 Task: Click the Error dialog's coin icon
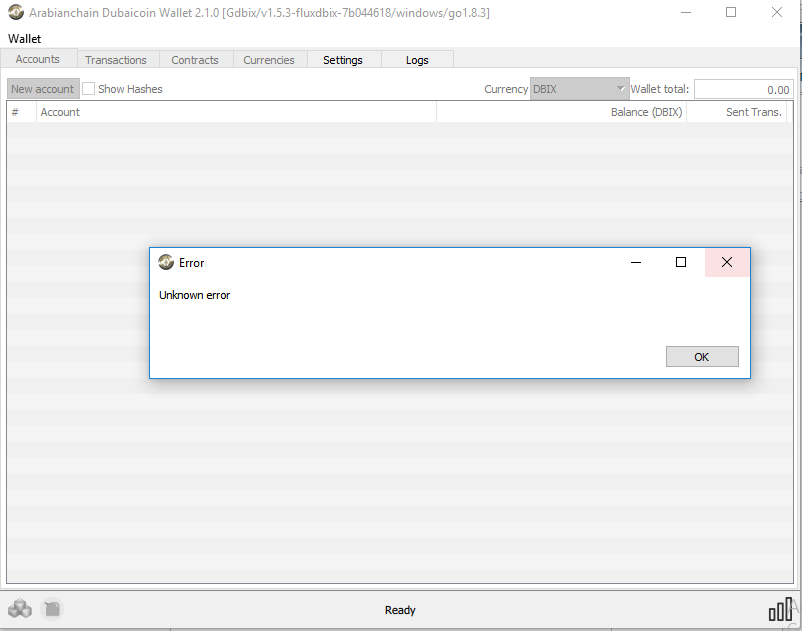coord(166,262)
